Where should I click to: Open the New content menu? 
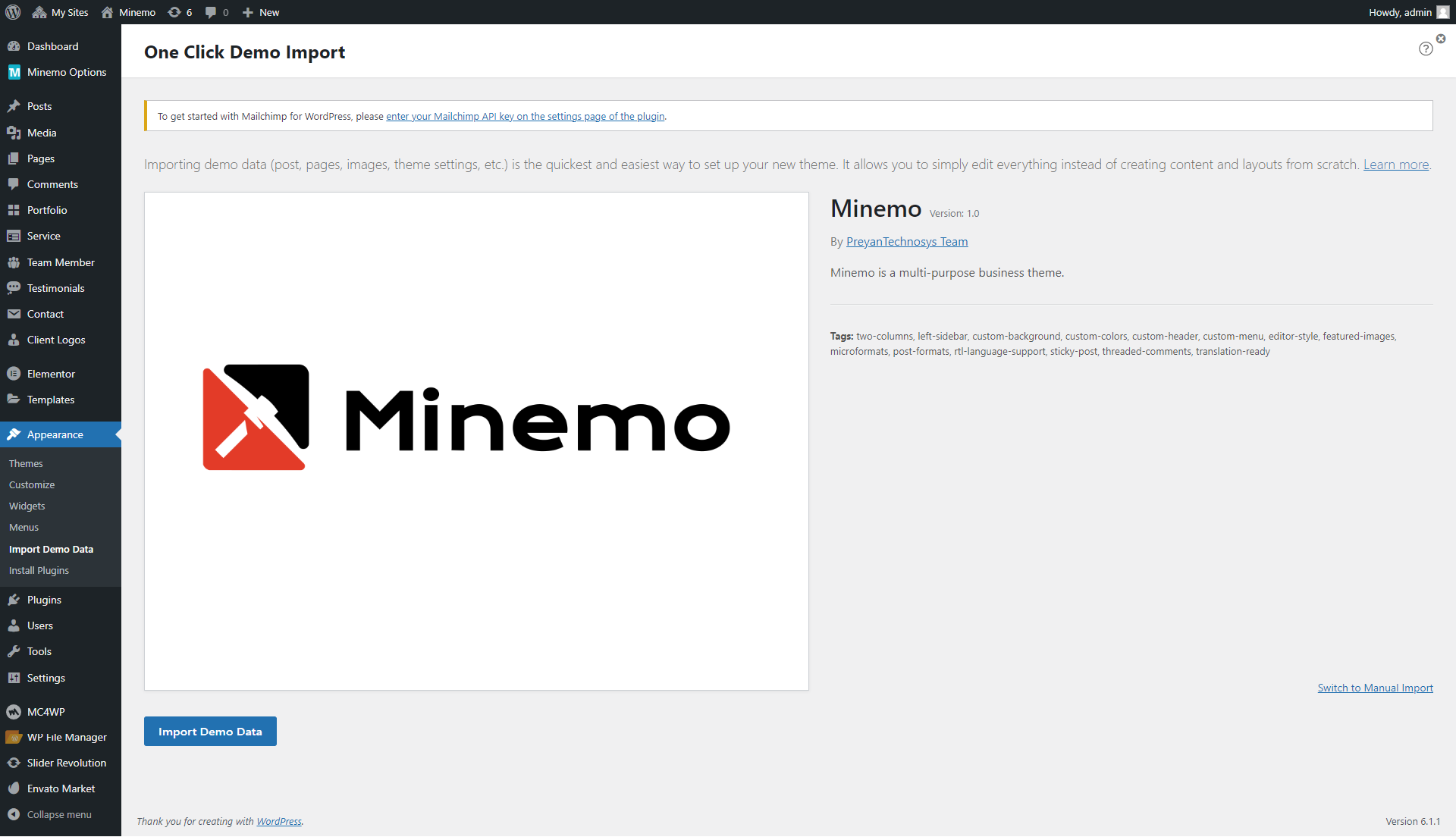click(261, 12)
